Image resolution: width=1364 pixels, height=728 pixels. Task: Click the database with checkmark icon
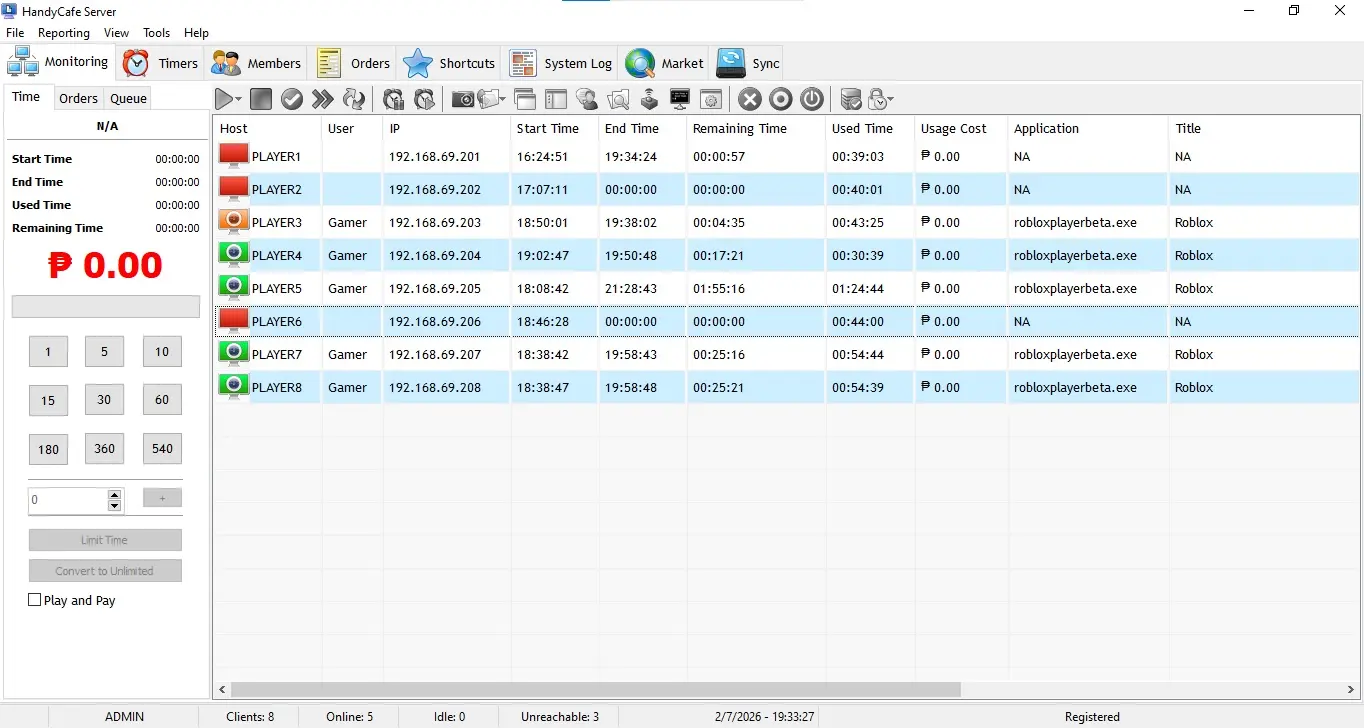point(851,99)
